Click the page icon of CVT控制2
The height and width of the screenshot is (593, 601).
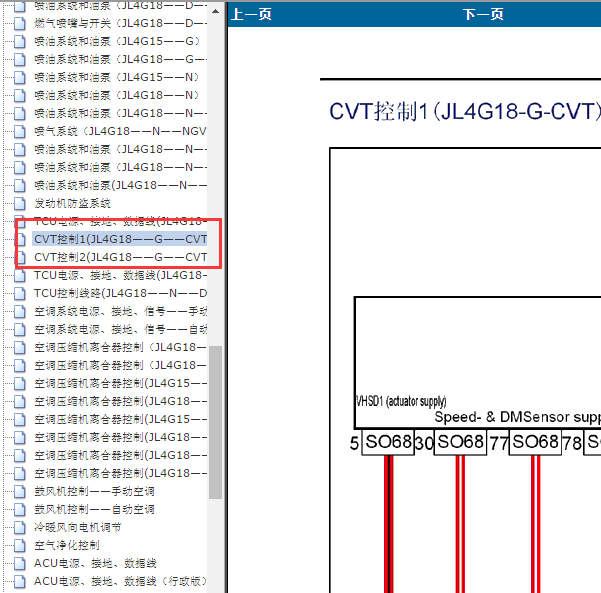click(20, 258)
